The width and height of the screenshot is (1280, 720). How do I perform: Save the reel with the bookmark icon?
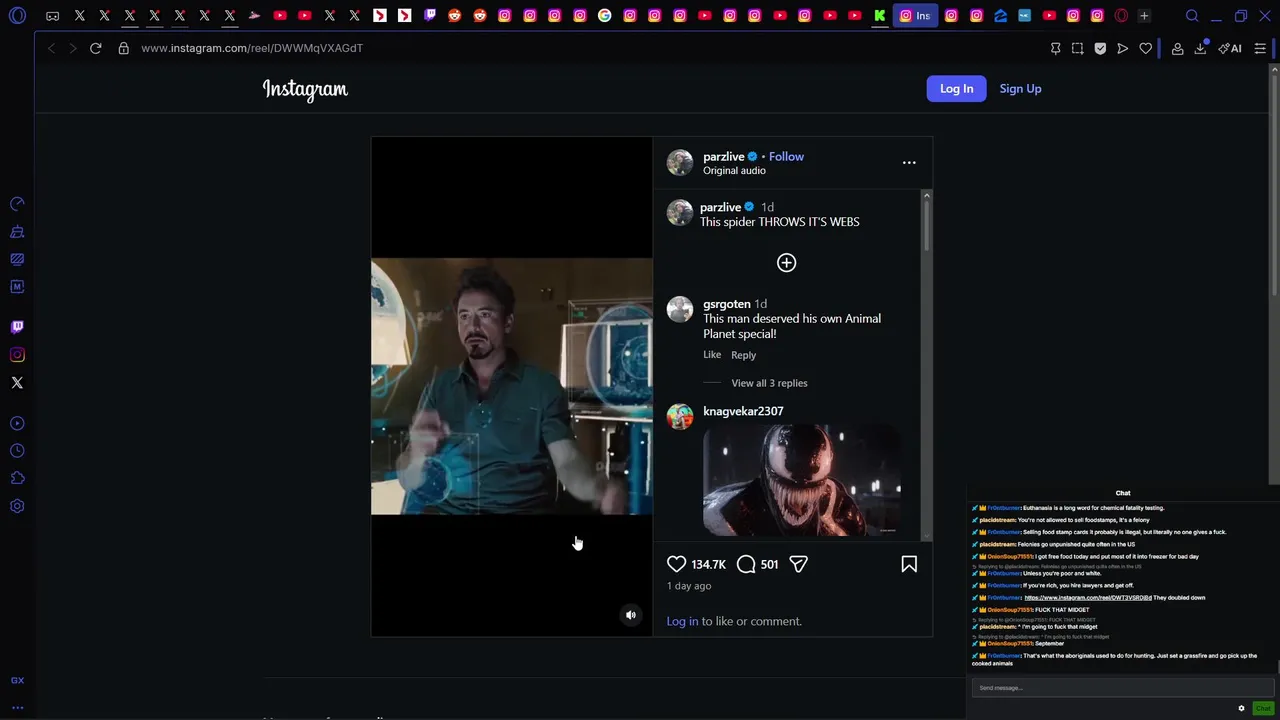click(x=909, y=564)
